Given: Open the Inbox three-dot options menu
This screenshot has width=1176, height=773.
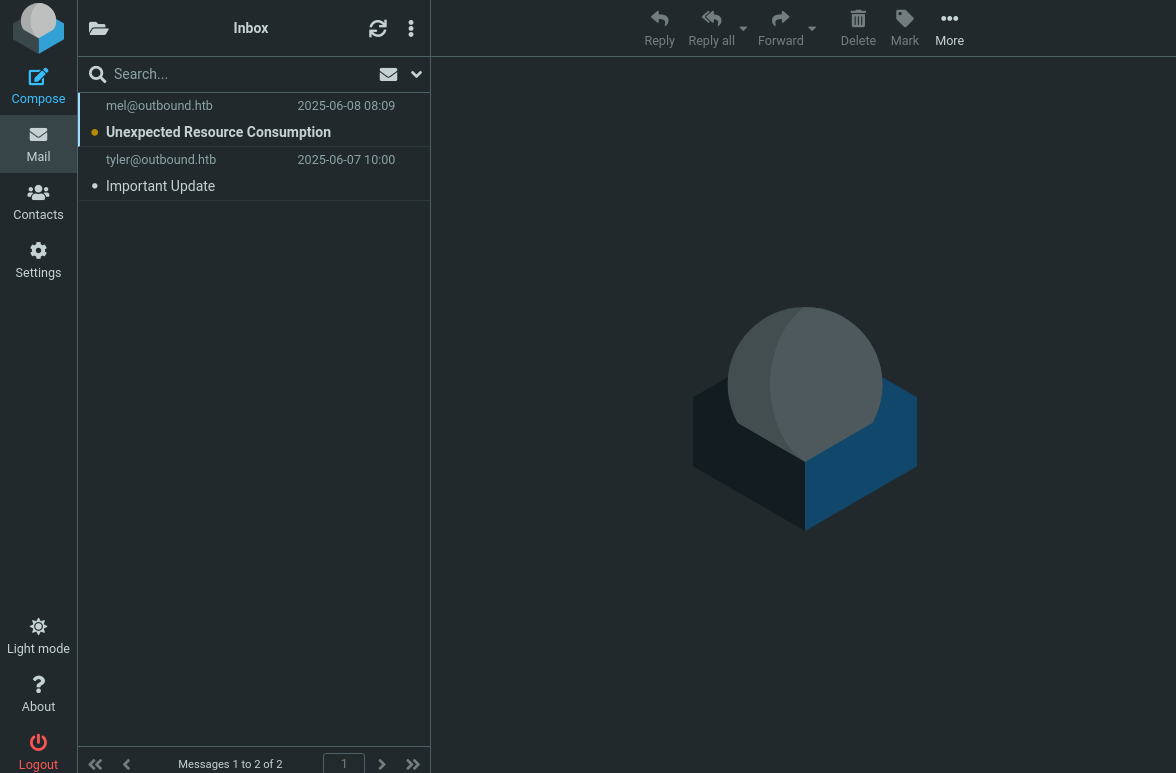Looking at the screenshot, I should pos(411,29).
